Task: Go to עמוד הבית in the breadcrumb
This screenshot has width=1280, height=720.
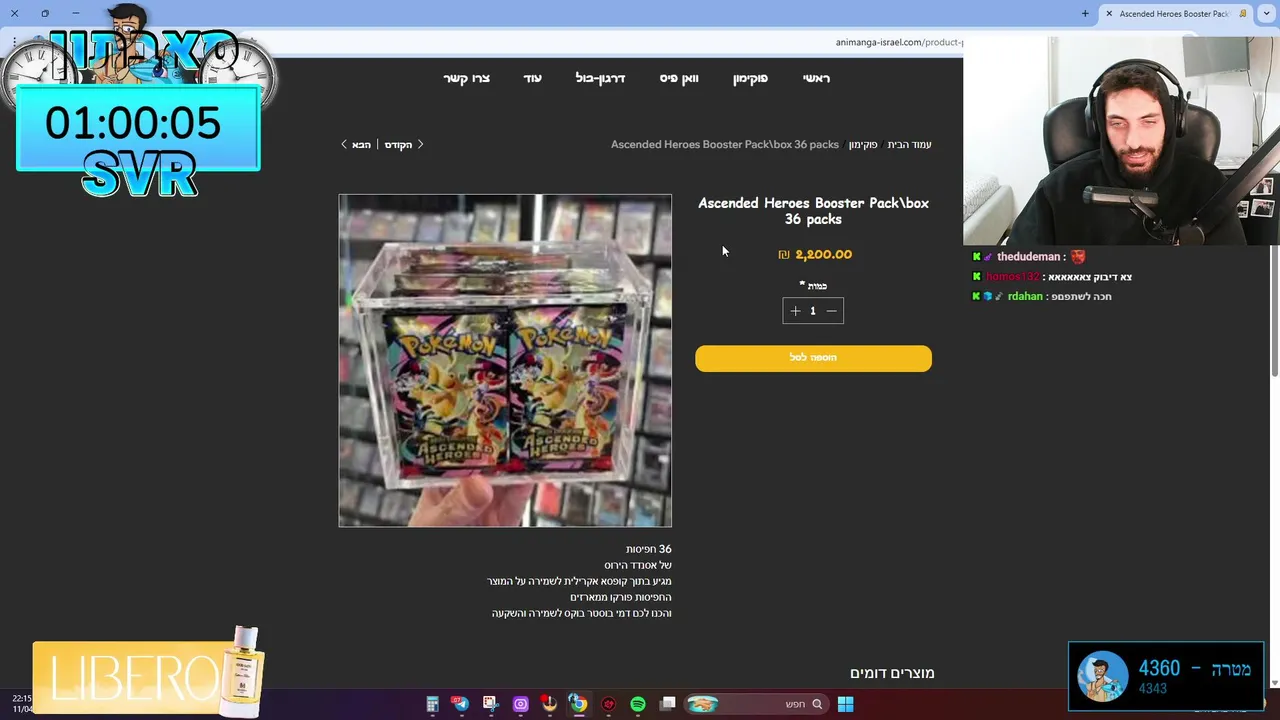Action: coord(909,145)
